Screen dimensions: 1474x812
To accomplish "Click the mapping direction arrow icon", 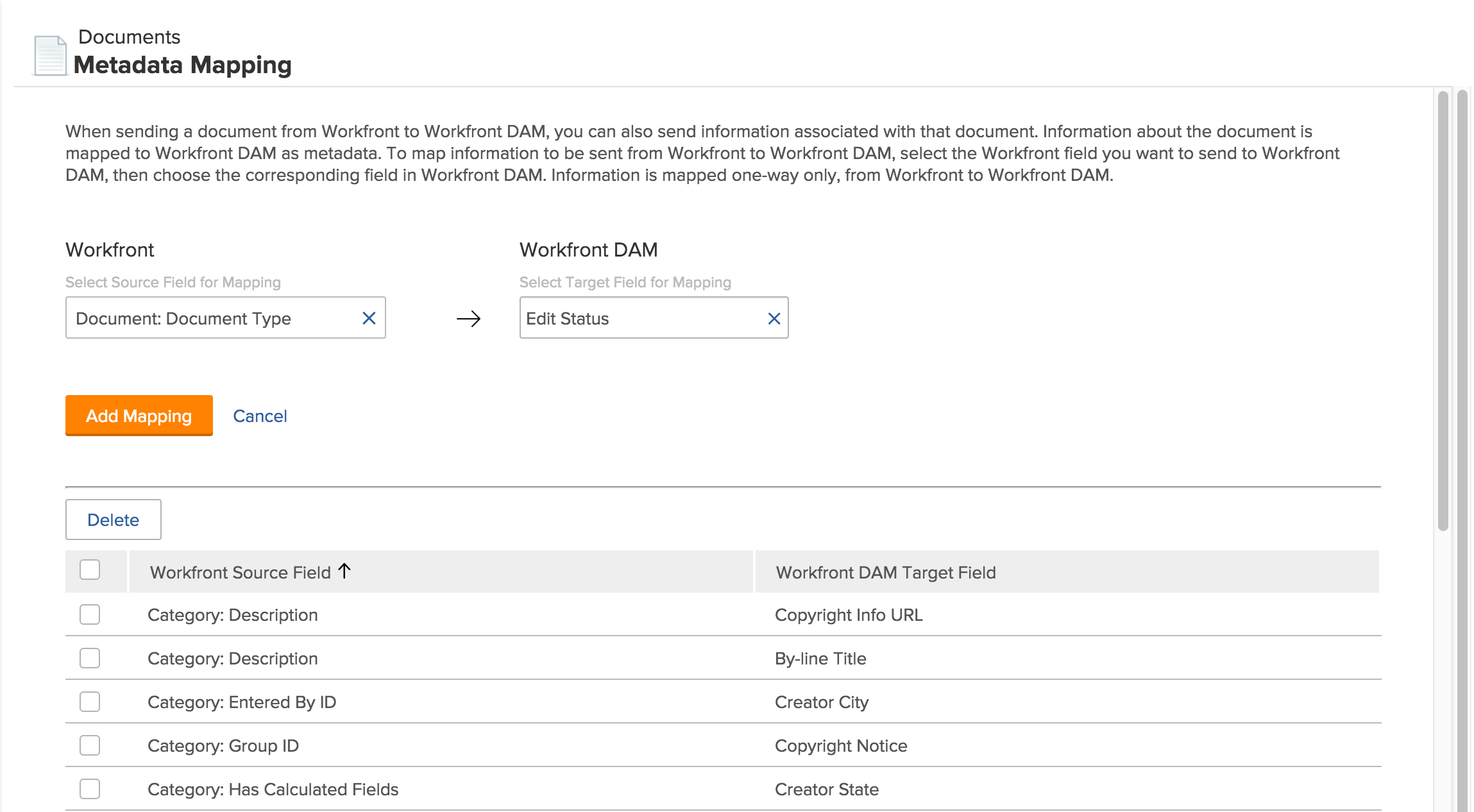I will [x=468, y=319].
